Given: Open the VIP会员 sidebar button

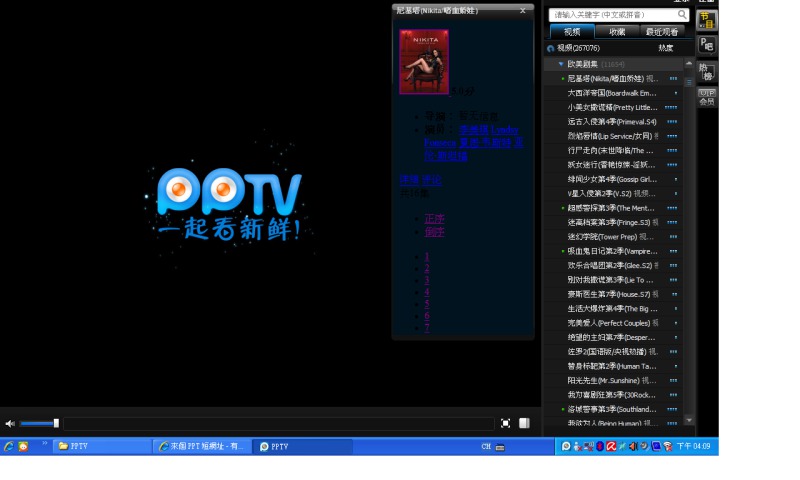Looking at the screenshot, I should (x=707, y=97).
